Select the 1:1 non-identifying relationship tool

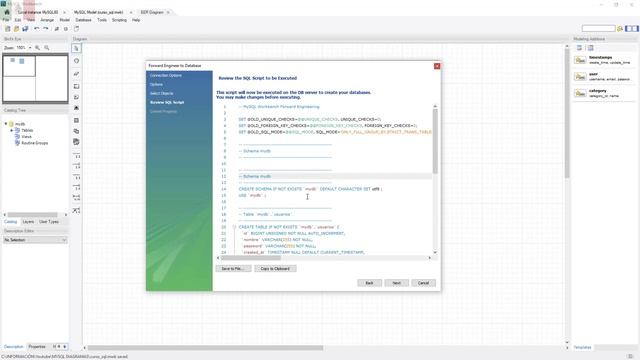pyautogui.click(x=76, y=156)
